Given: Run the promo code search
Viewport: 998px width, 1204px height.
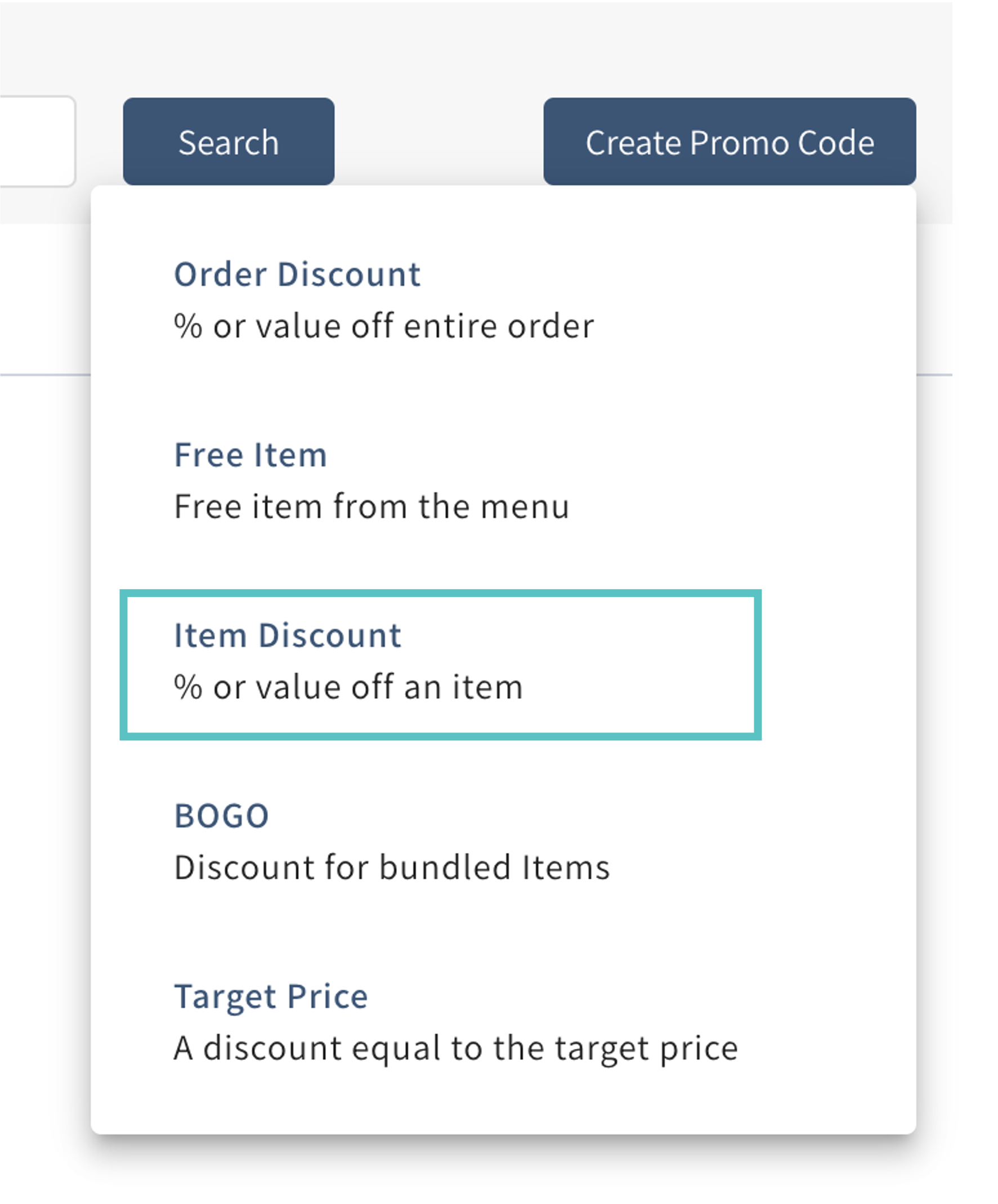Looking at the screenshot, I should [229, 142].
